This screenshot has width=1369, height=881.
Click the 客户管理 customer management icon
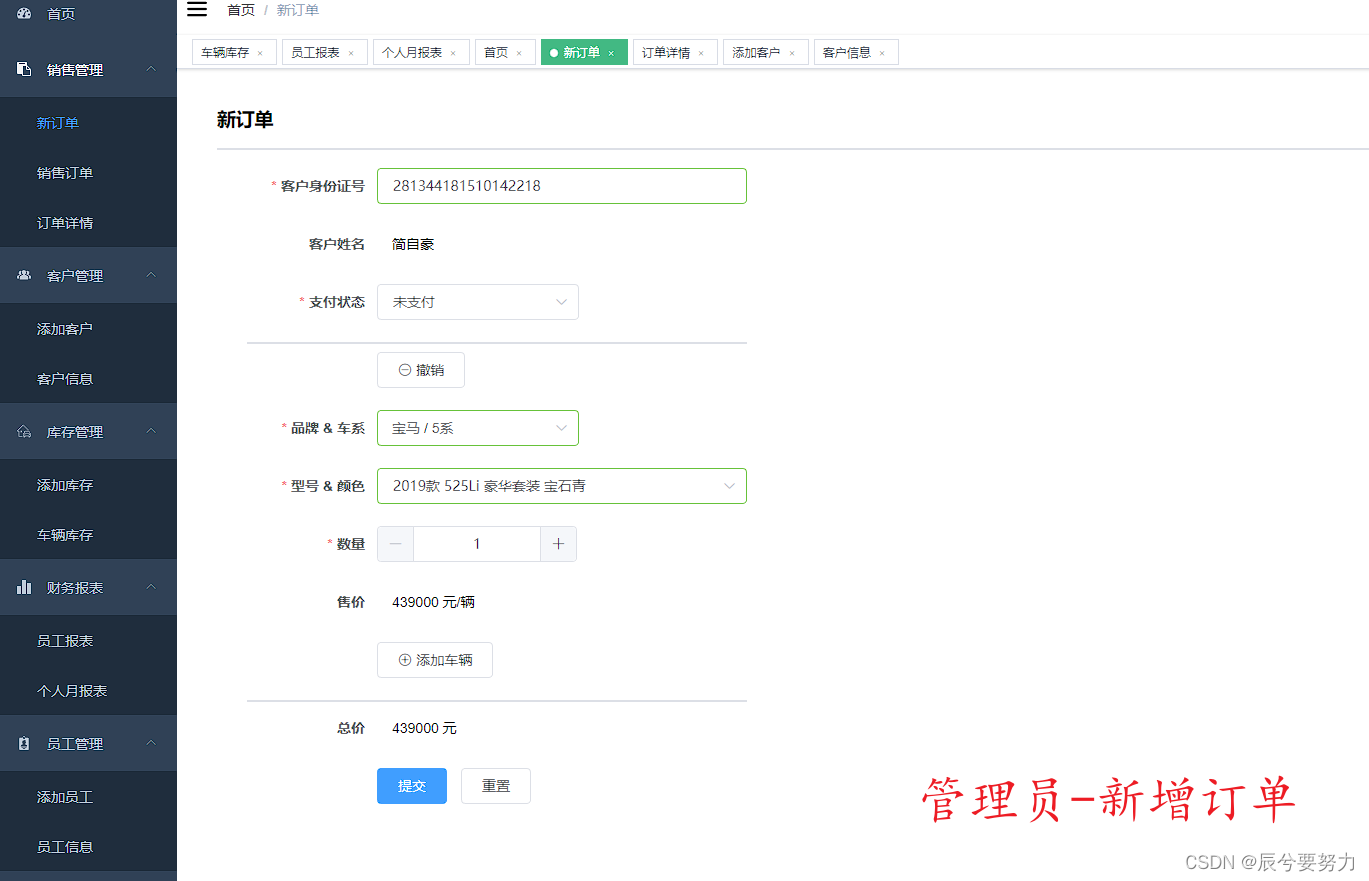point(23,275)
